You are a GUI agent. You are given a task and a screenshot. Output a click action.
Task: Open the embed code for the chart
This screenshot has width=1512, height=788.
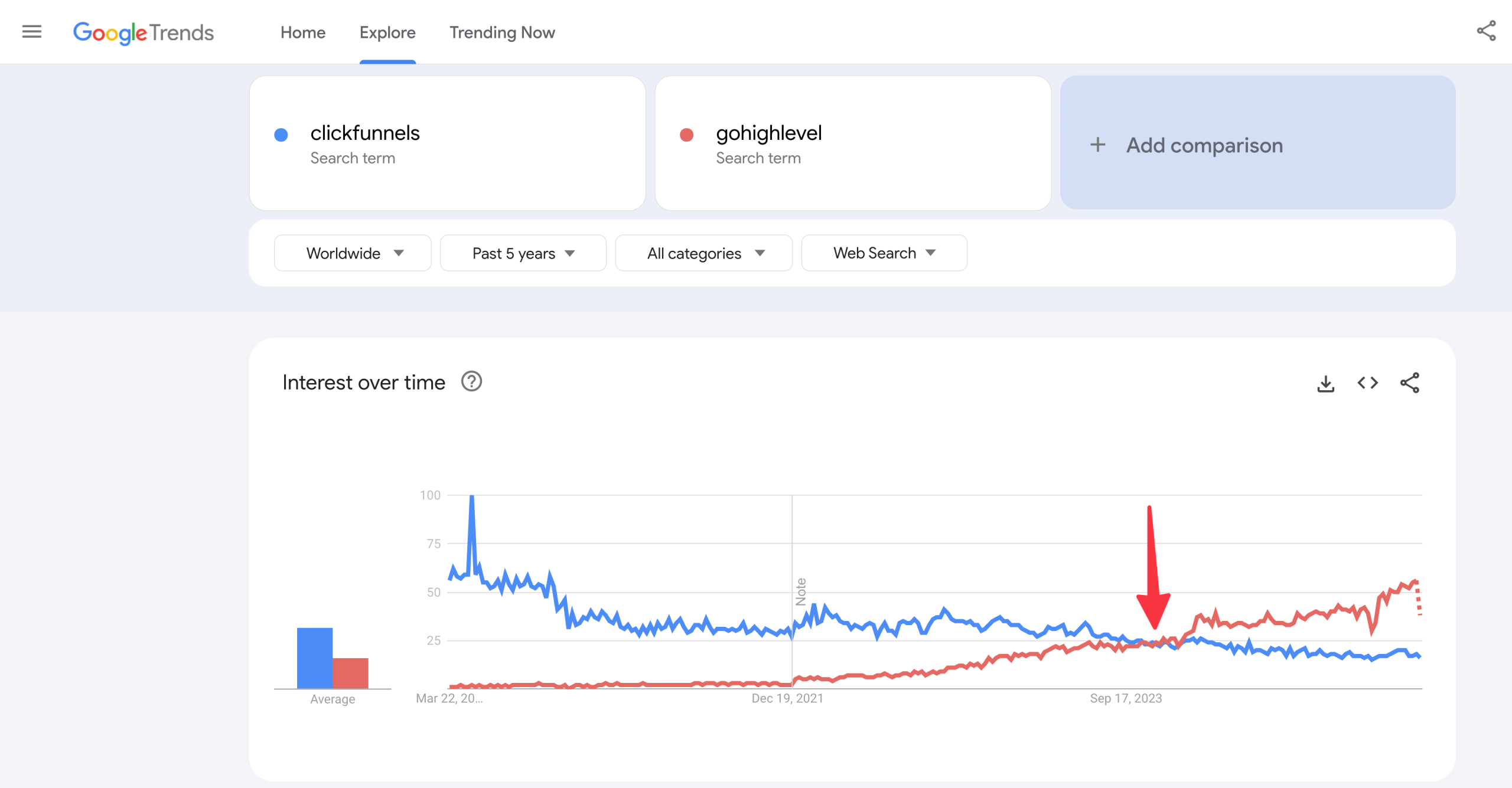click(x=1368, y=382)
